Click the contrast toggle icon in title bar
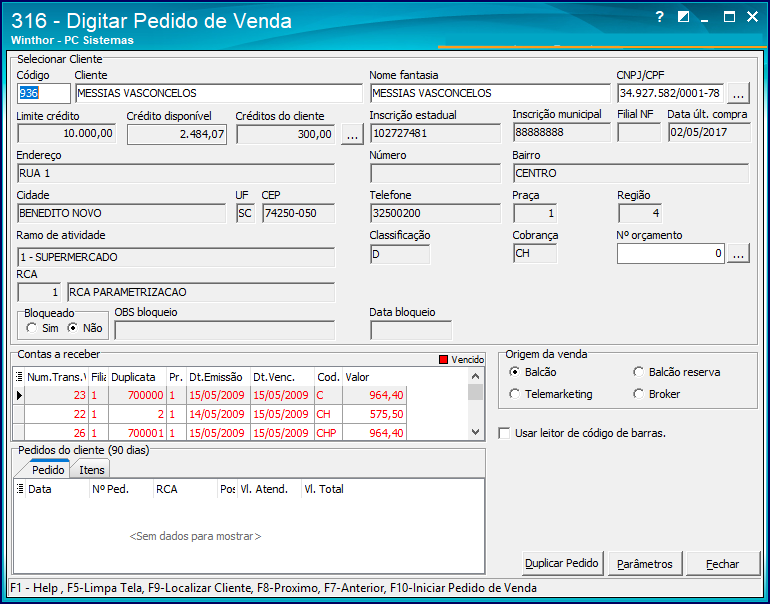This screenshot has width=770, height=604. coord(683,17)
